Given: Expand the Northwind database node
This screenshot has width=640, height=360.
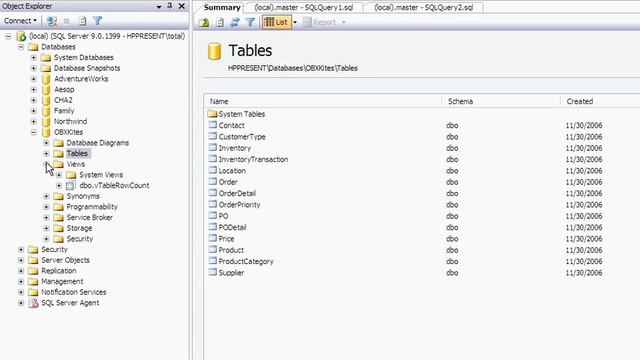Looking at the screenshot, I should pyautogui.click(x=33, y=121).
